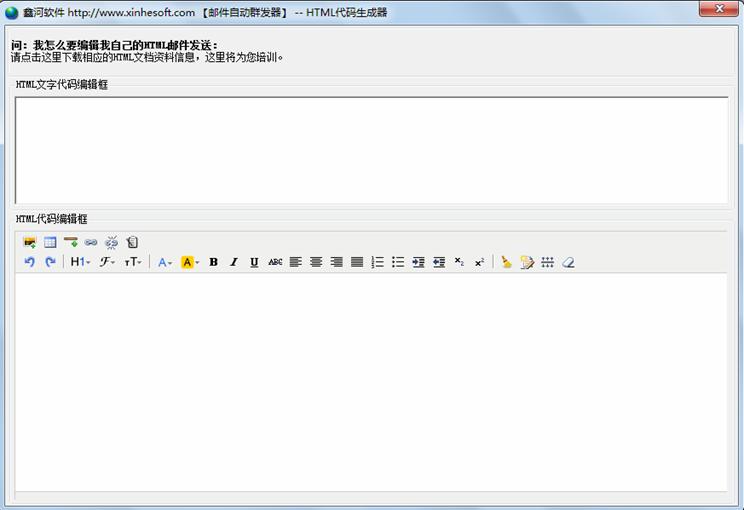744x510 pixels.
Task: Insert a numbered list
Action: point(378,262)
